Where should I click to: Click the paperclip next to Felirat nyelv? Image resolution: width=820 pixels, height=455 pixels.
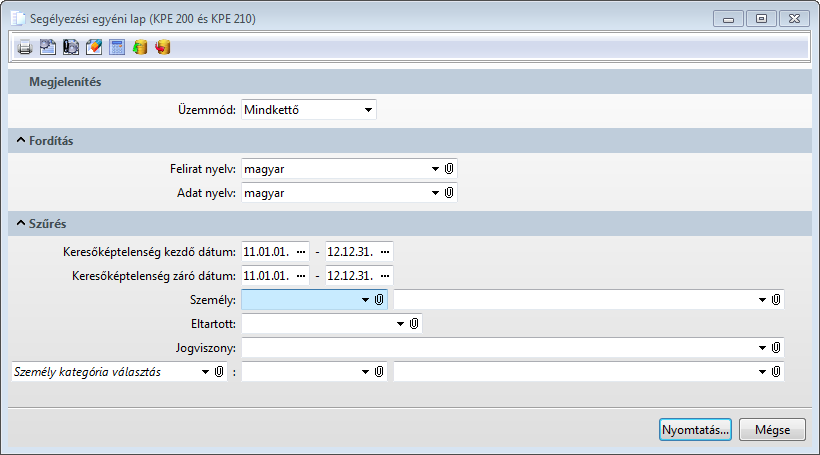[x=449, y=168]
